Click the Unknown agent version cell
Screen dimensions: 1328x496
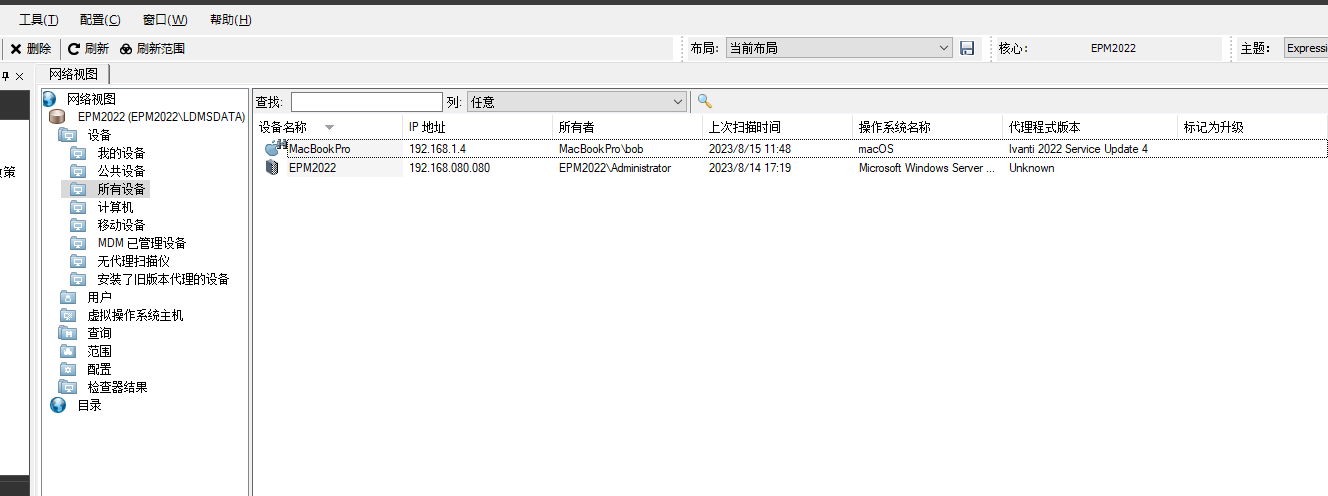(1032, 168)
